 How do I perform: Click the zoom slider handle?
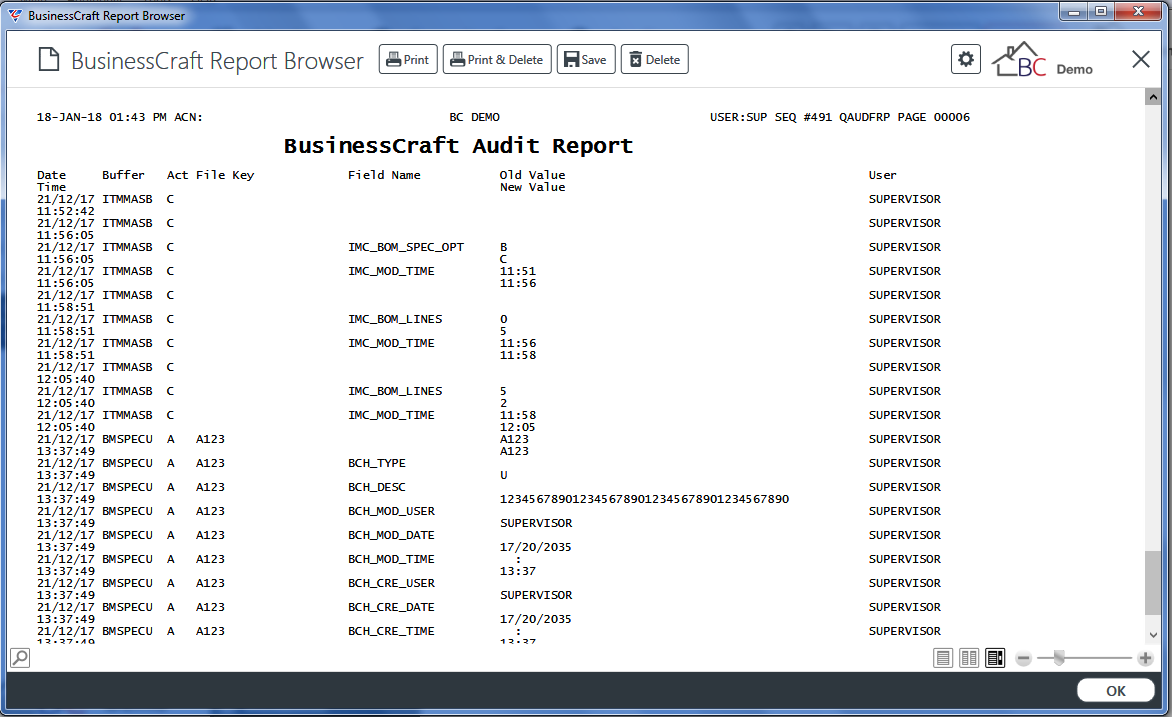(1059, 658)
